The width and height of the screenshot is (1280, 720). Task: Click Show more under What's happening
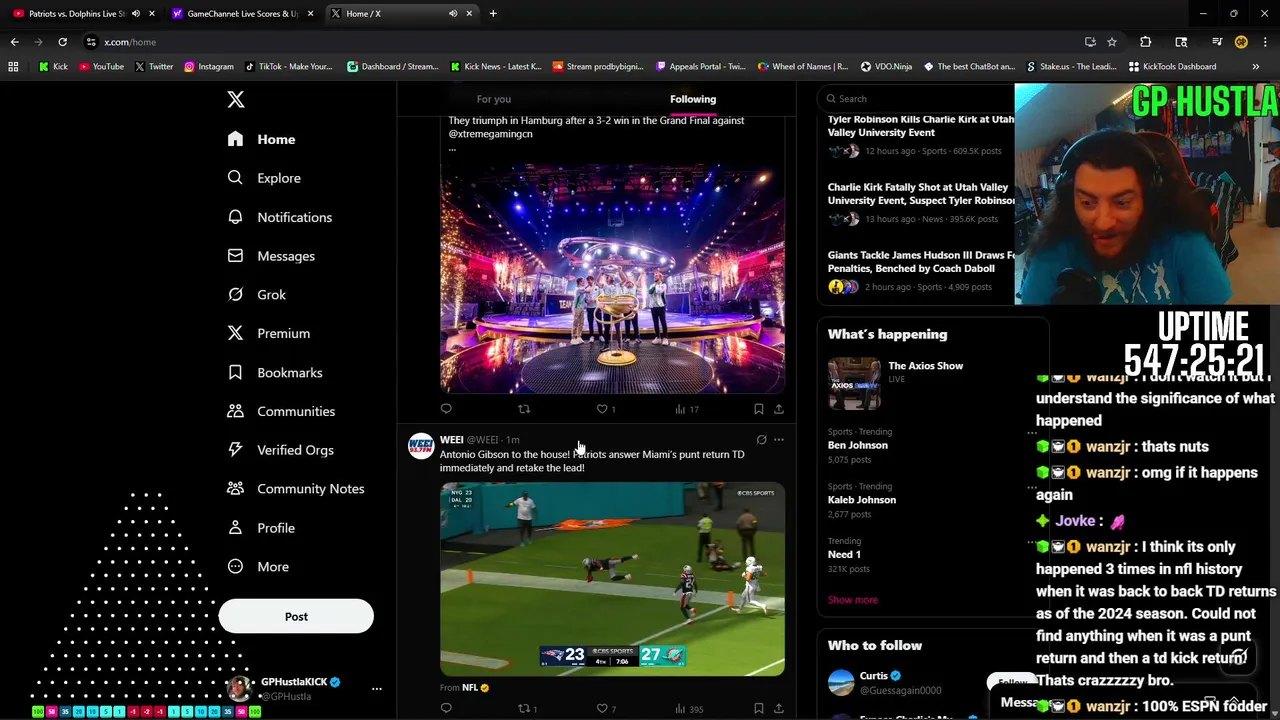click(852, 600)
